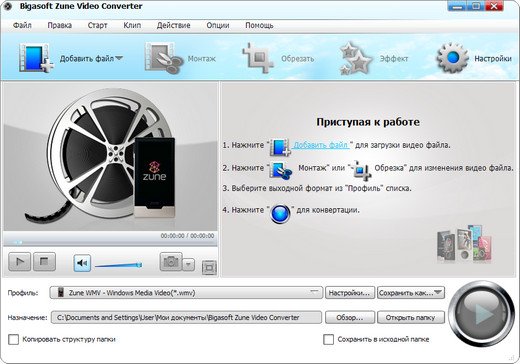Mute audio with the speaker button

(x=82, y=263)
